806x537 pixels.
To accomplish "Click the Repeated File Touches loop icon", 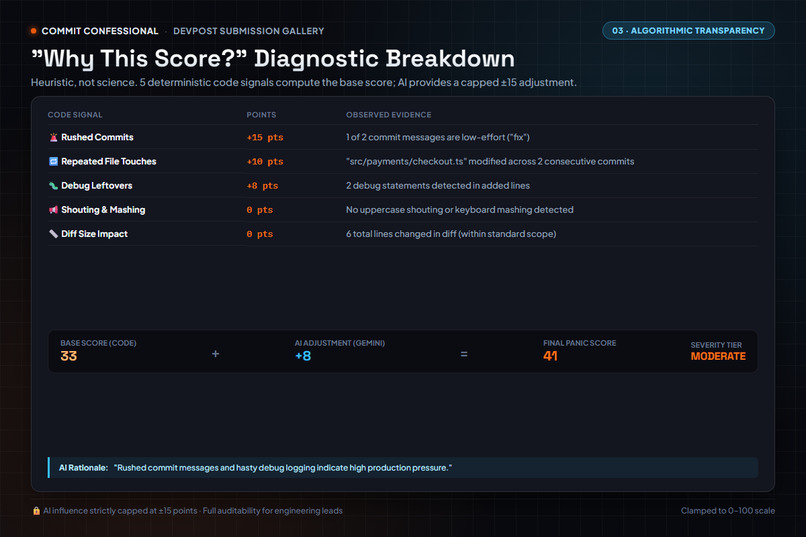I will pyautogui.click(x=53, y=161).
